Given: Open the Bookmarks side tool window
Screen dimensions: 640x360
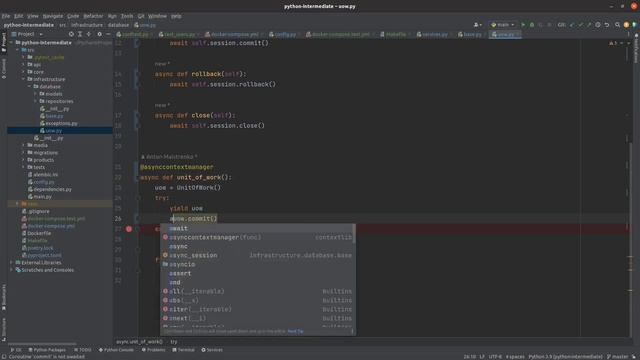Looking at the screenshot, I should click(4, 297).
